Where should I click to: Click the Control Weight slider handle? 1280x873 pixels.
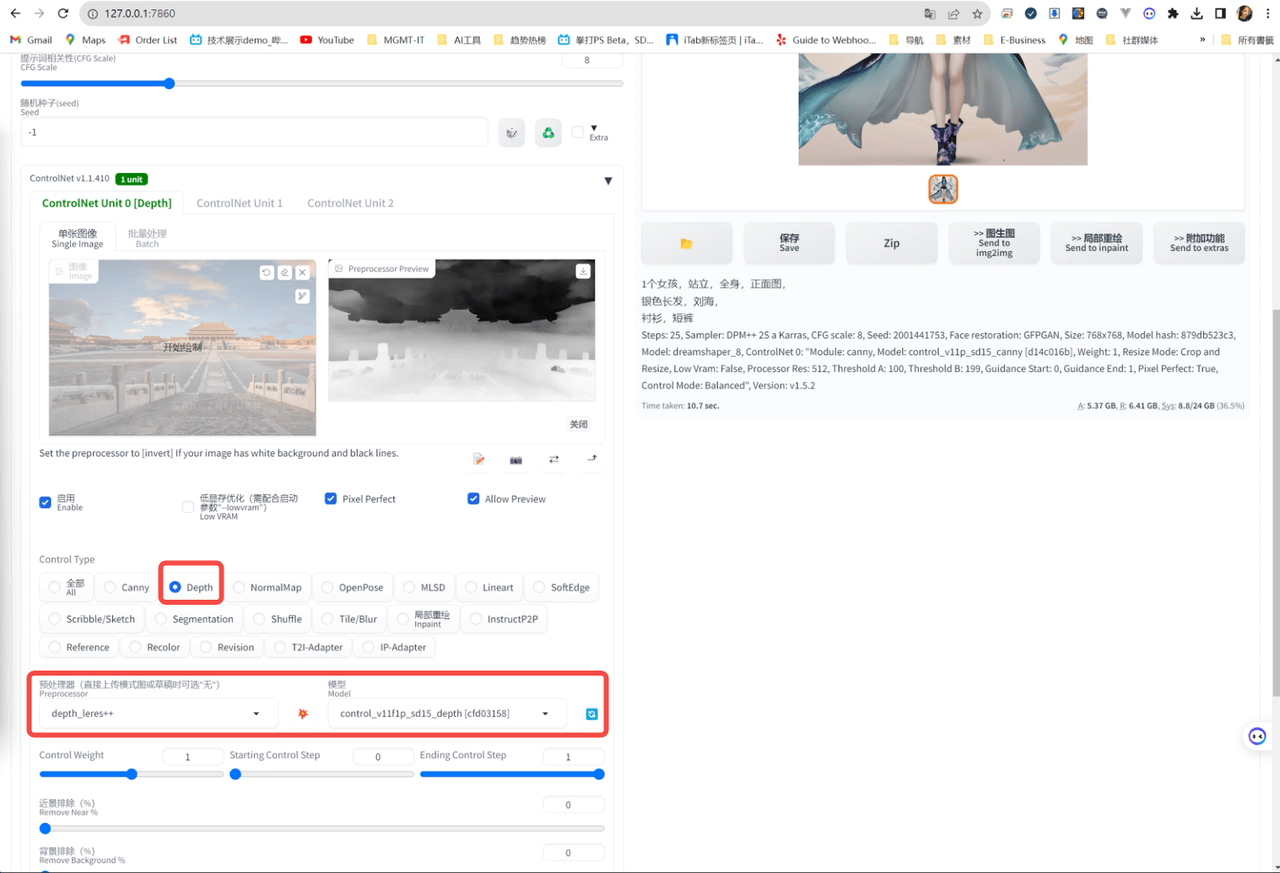pos(131,774)
